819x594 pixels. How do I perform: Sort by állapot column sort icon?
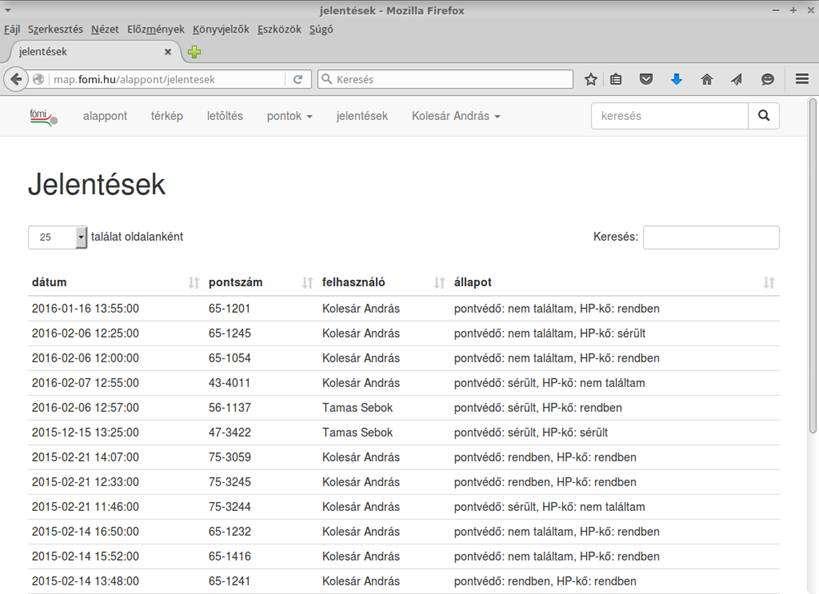click(x=769, y=283)
